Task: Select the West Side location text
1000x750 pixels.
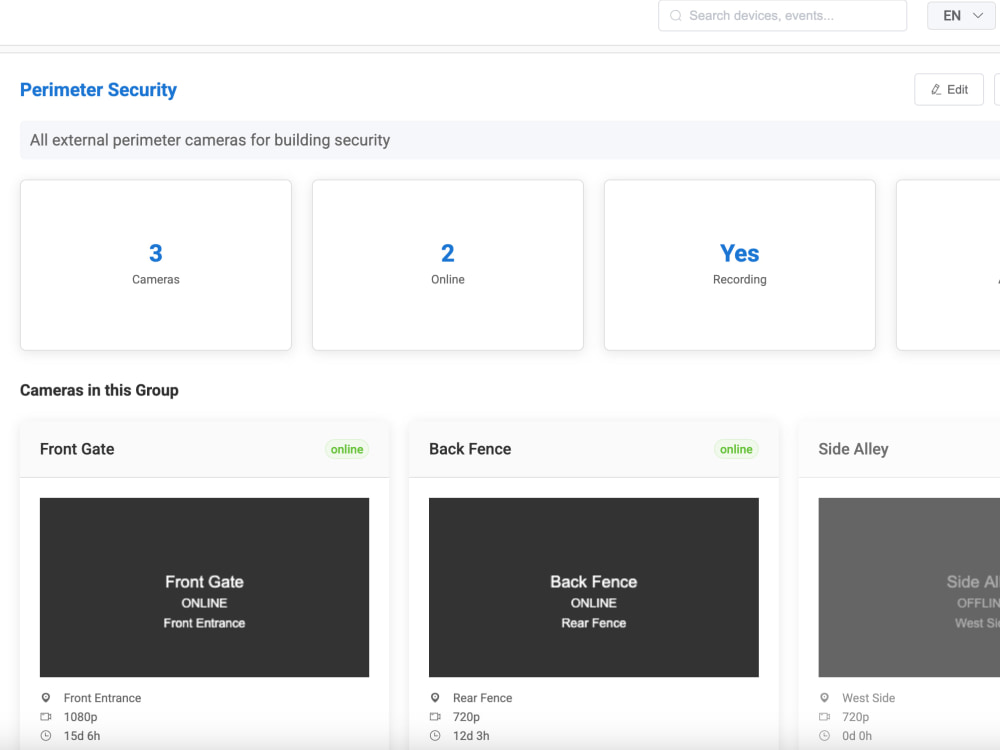Action: pos(869,698)
